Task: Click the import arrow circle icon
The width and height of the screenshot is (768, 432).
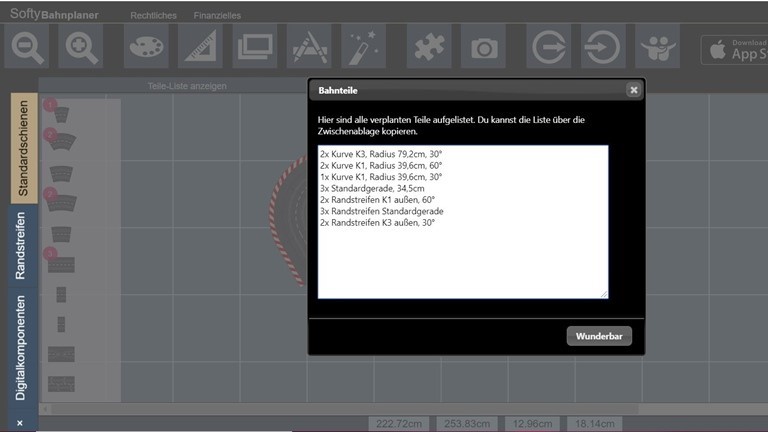Action: 602,47
